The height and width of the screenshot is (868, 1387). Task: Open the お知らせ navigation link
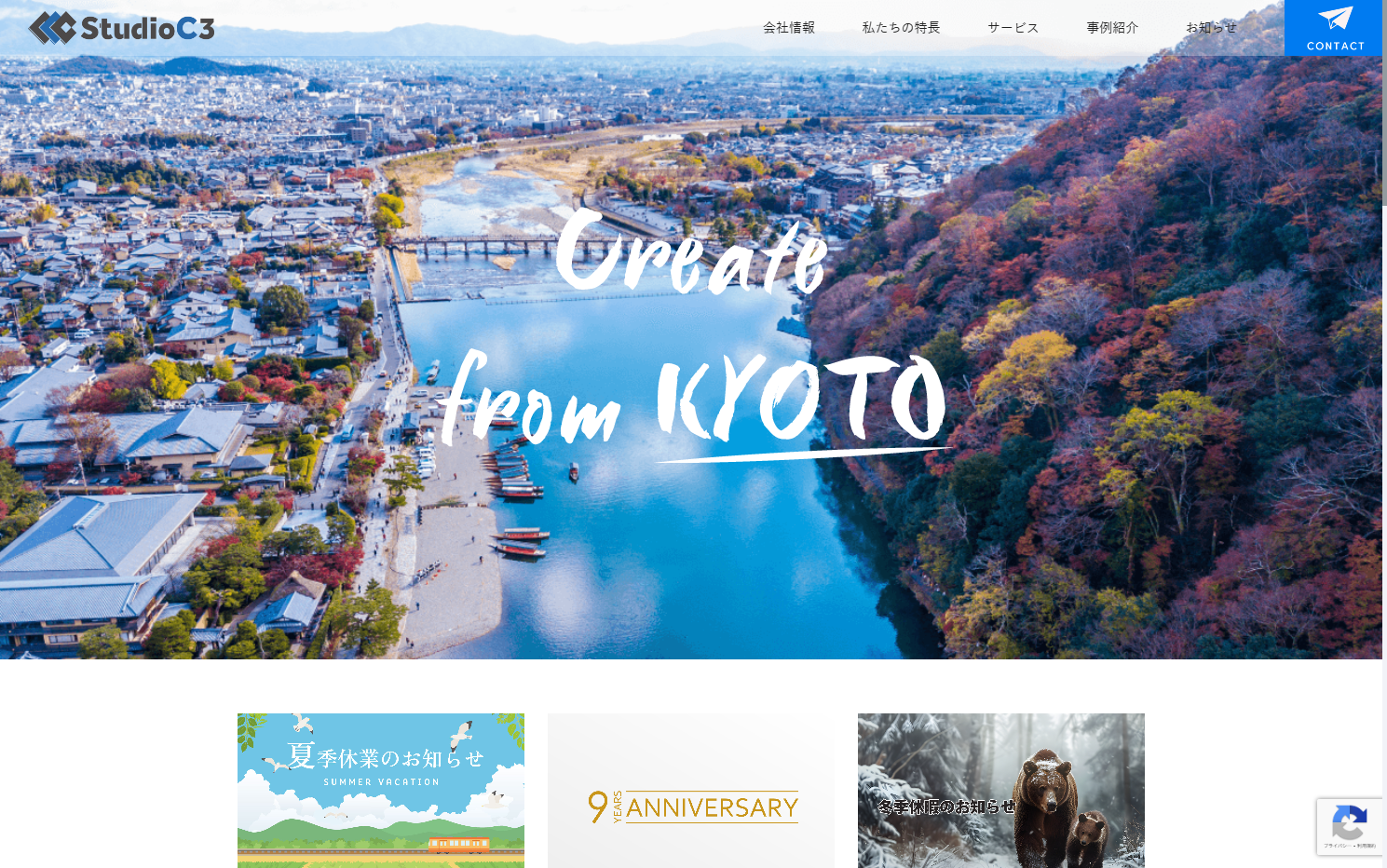pos(1211,28)
